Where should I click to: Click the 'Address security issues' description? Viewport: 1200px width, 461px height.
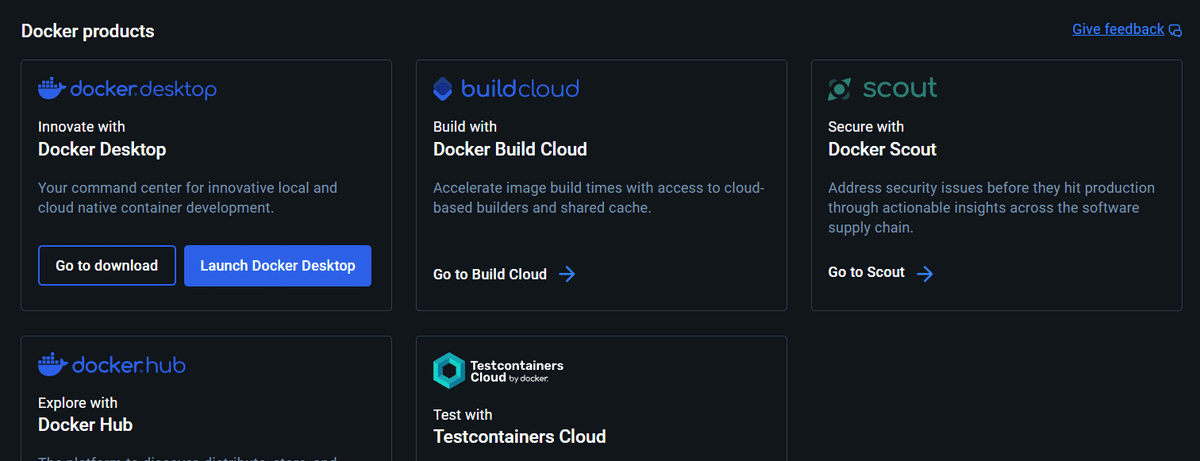click(x=991, y=208)
